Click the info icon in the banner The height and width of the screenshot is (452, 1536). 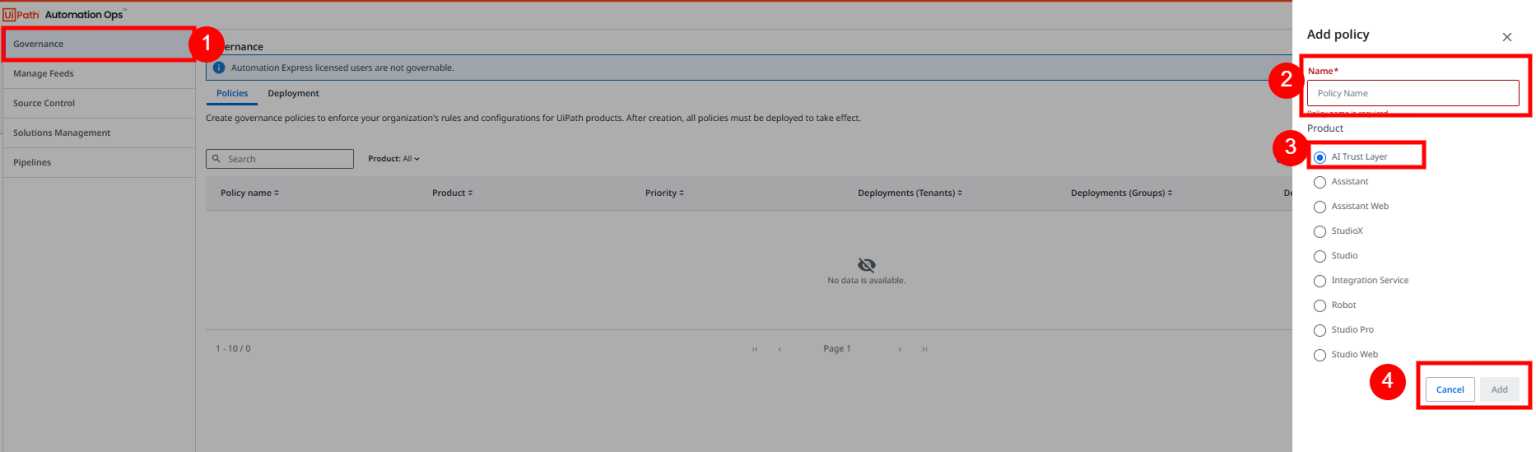pos(219,68)
